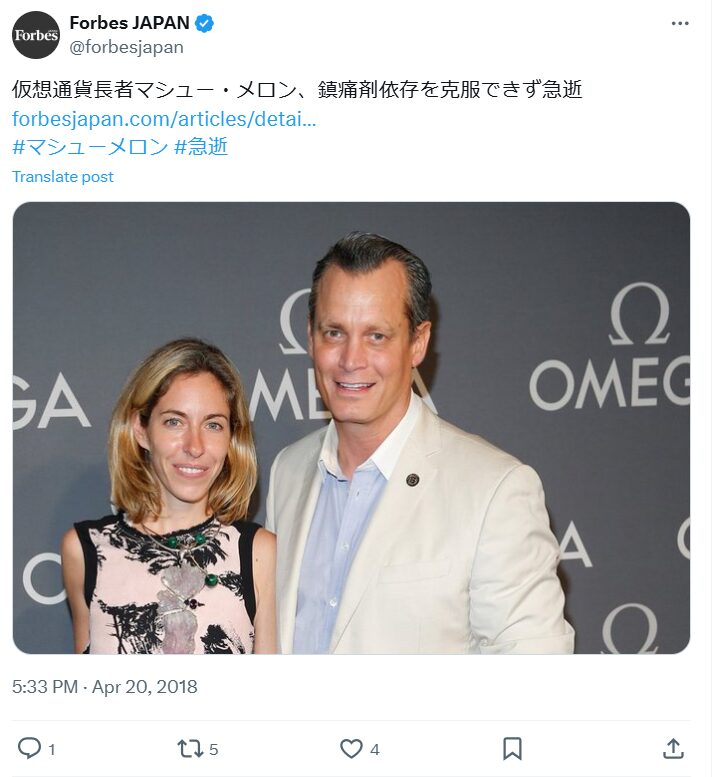The width and height of the screenshot is (714, 777).
Task: Click the Forbes JAPAN display name
Action: pyautogui.click(x=129, y=23)
